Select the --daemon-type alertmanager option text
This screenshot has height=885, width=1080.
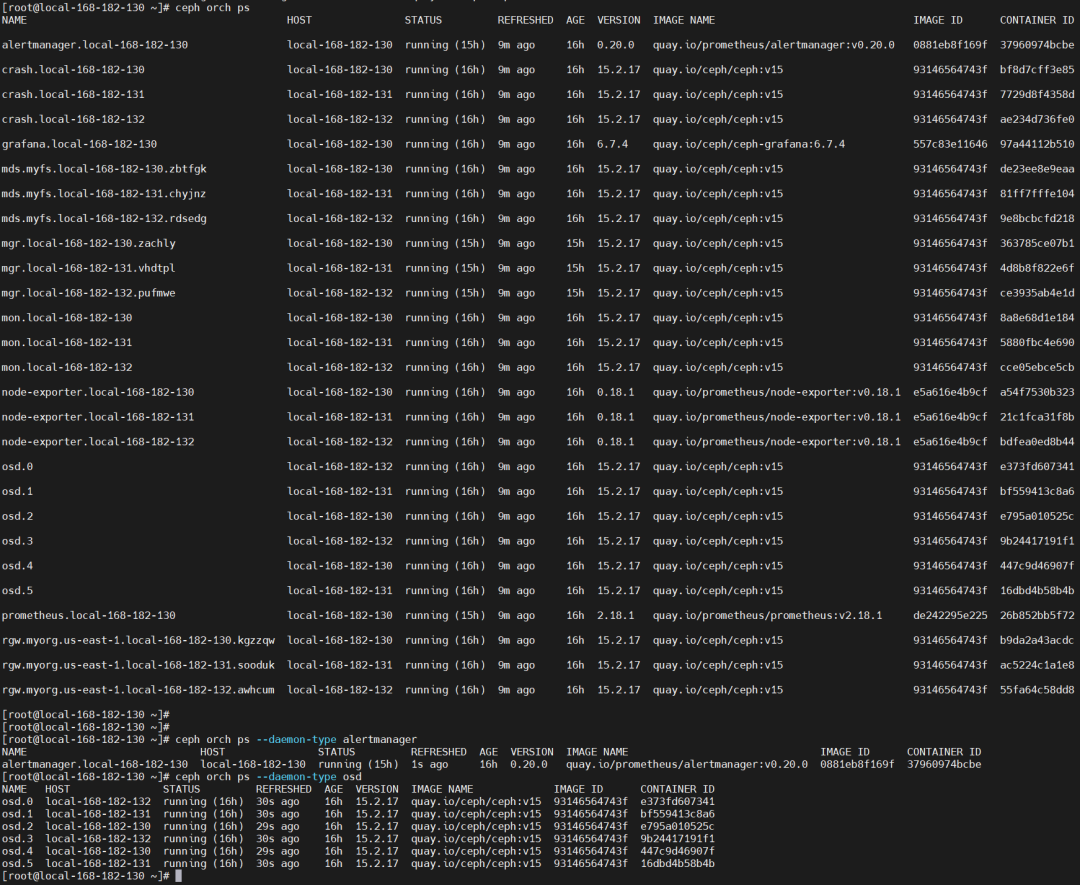(x=336, y=739)
